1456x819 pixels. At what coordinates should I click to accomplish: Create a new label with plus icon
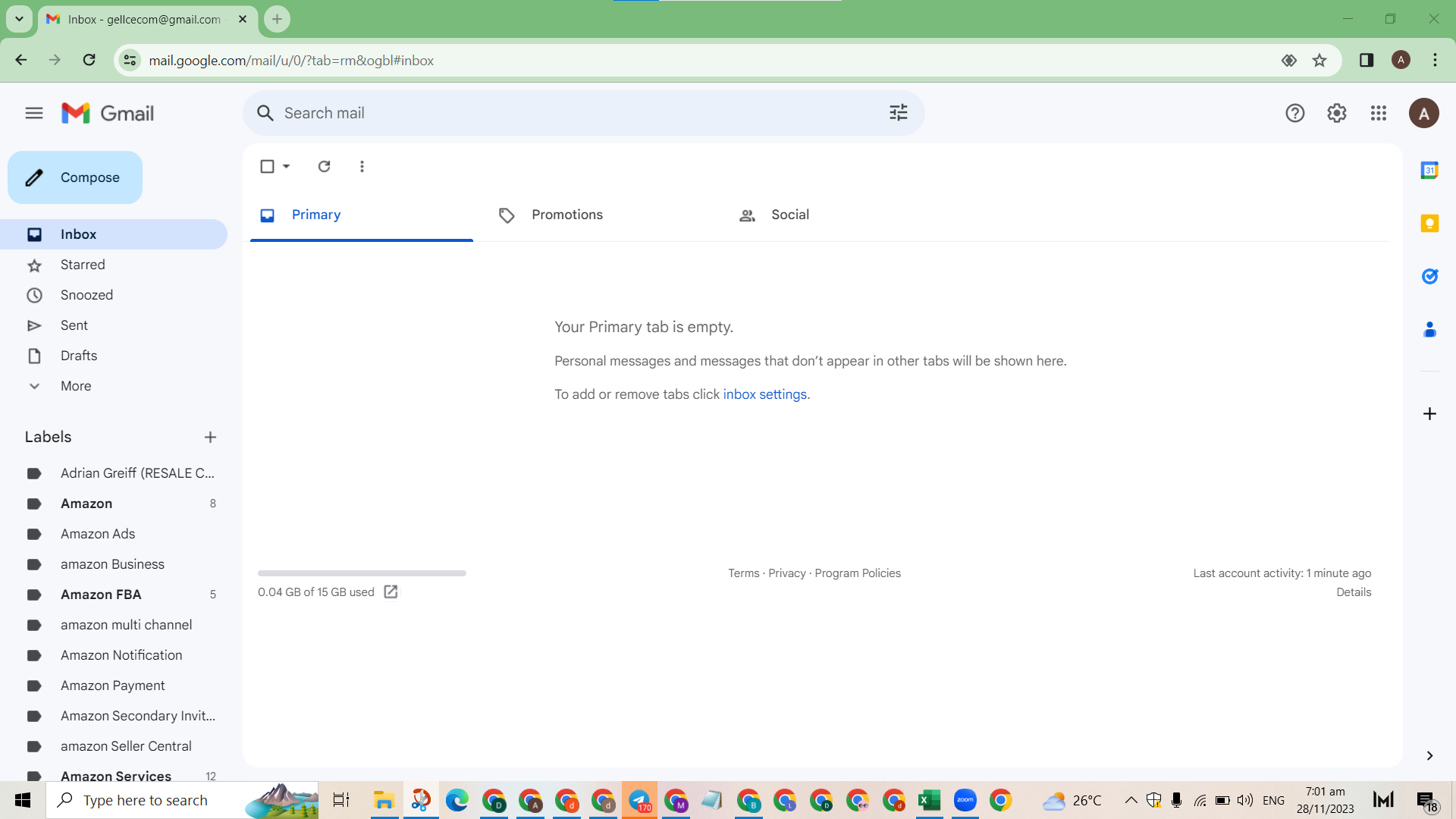click(210, 437)
